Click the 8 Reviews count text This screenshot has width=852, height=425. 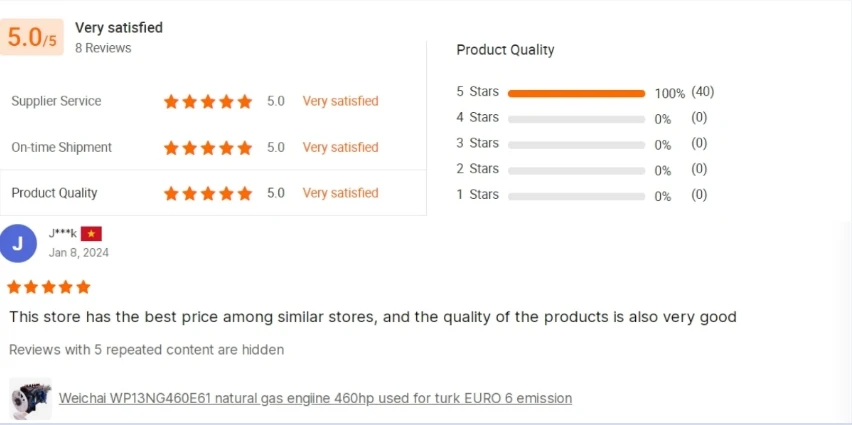pos(103,48)
